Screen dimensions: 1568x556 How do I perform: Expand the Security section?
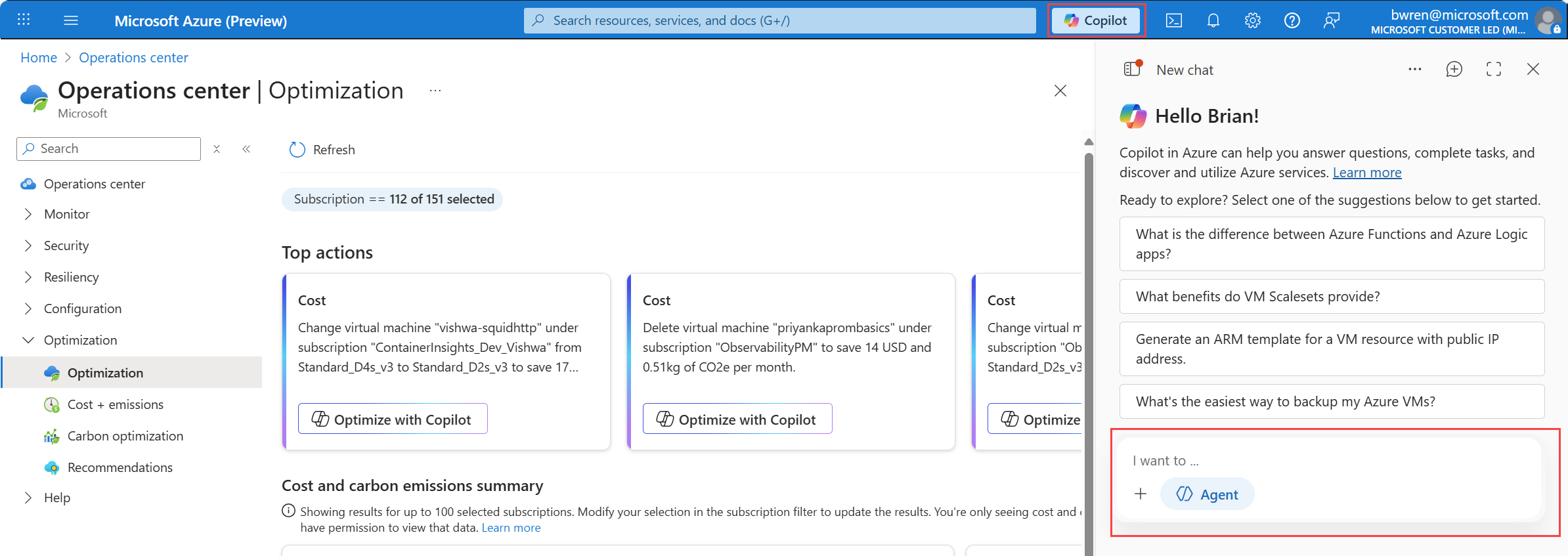coord(28,246)
